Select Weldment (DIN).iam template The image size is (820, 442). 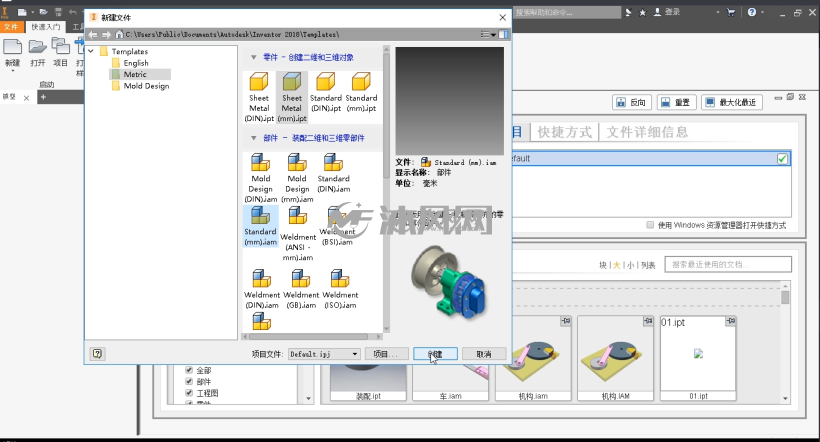tap(261, 289)
